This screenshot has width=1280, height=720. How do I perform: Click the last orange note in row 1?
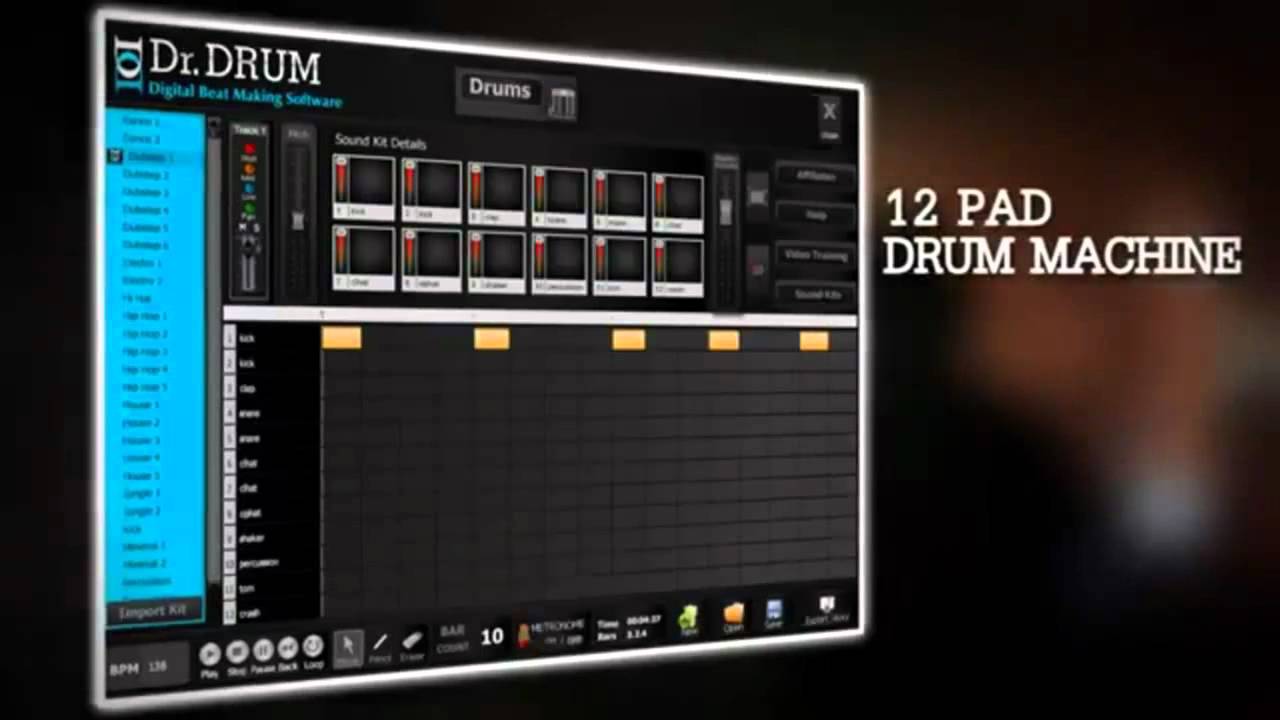pos(814,341)
